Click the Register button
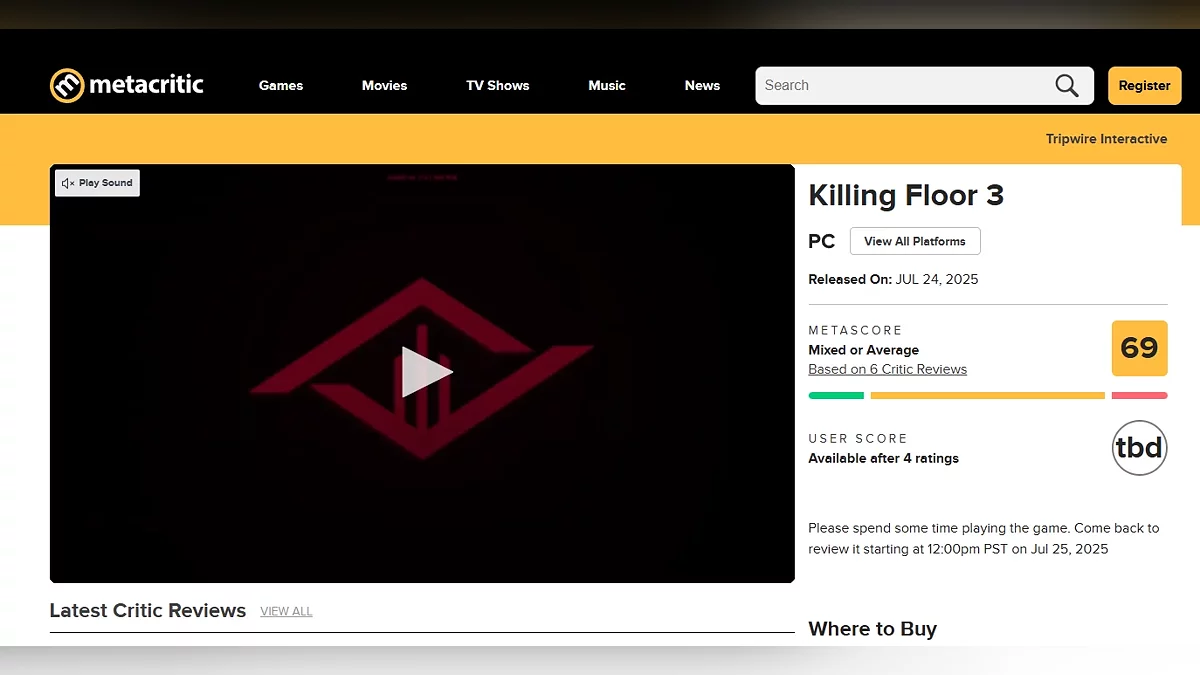This screenshot has height=675, width=1200. point(1144,86)
